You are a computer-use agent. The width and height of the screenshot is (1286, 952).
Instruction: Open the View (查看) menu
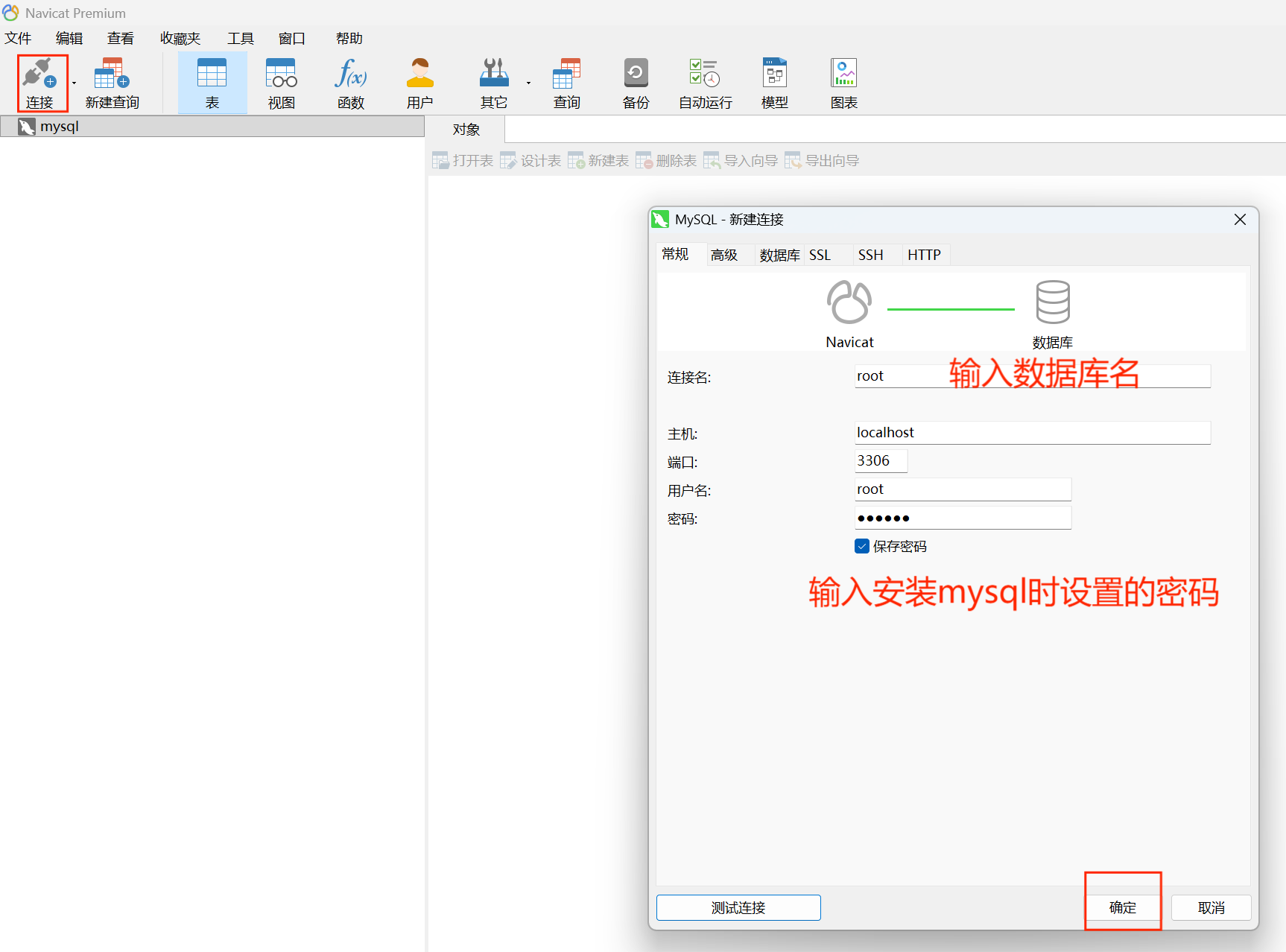click(121, 38)
